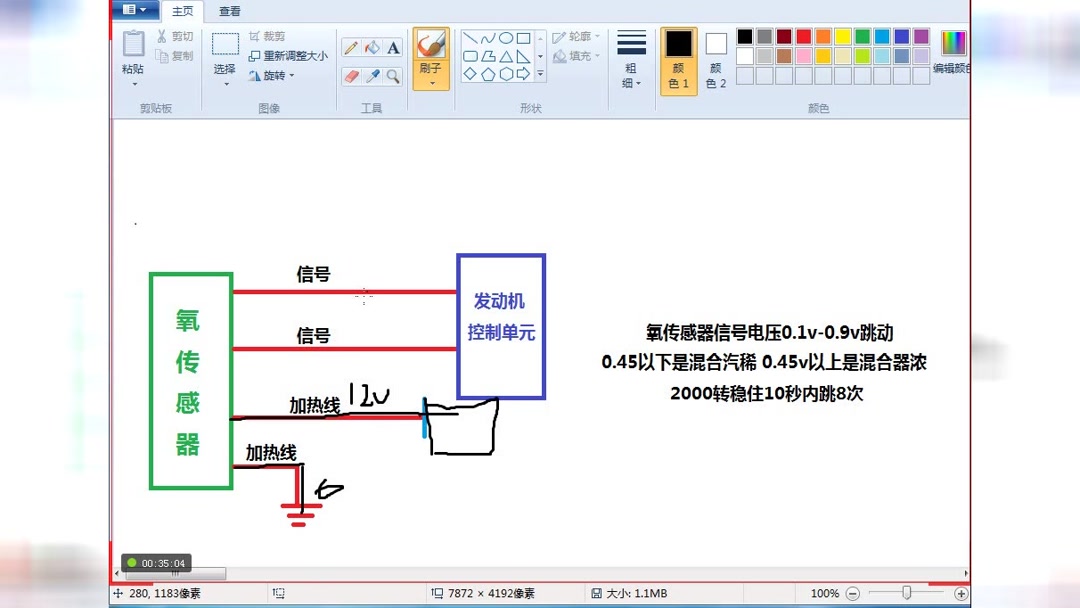
Task: Select the Fill with color tool
Action: 371,46
